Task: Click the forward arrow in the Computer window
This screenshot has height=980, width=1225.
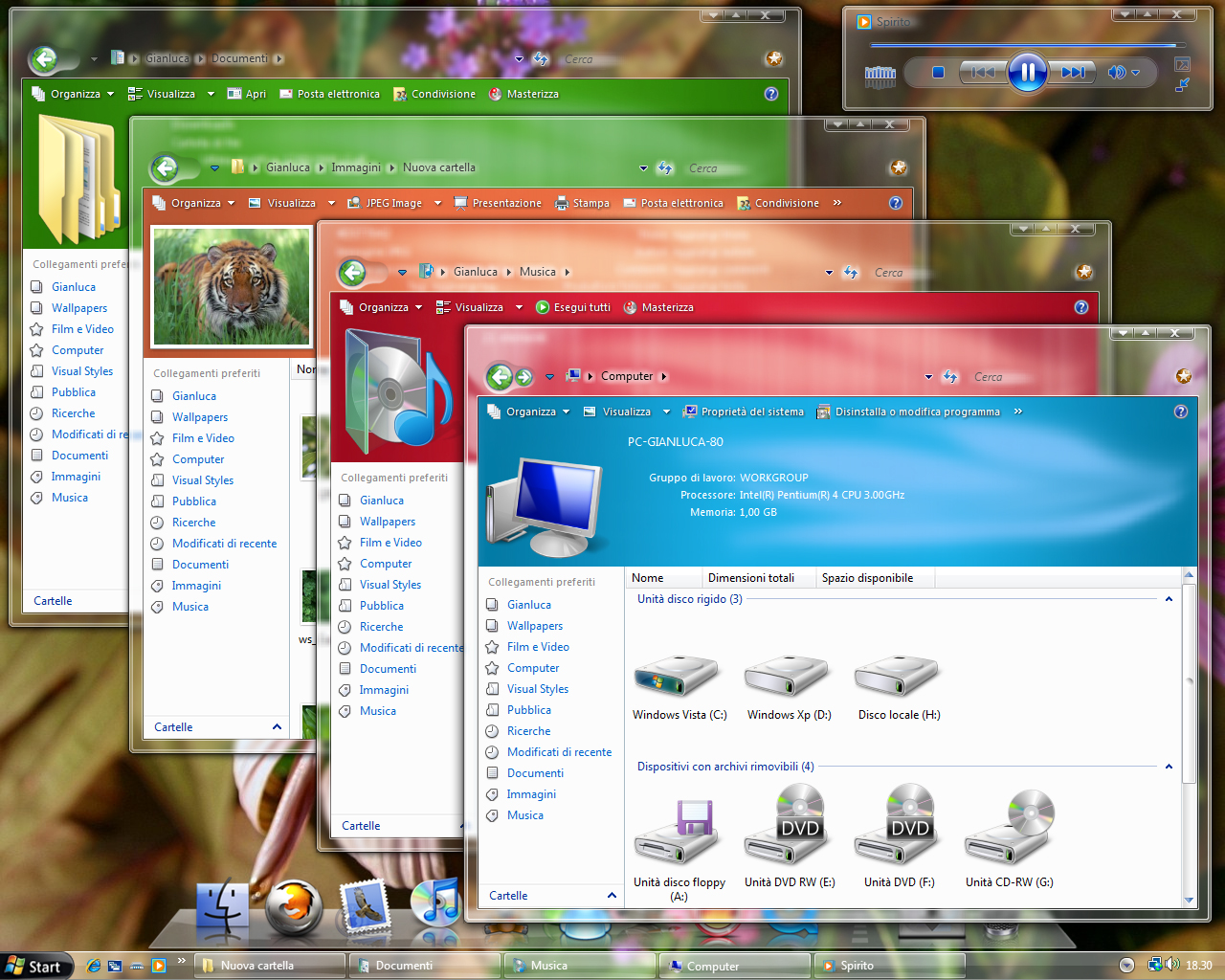Action: click(524, 377)
